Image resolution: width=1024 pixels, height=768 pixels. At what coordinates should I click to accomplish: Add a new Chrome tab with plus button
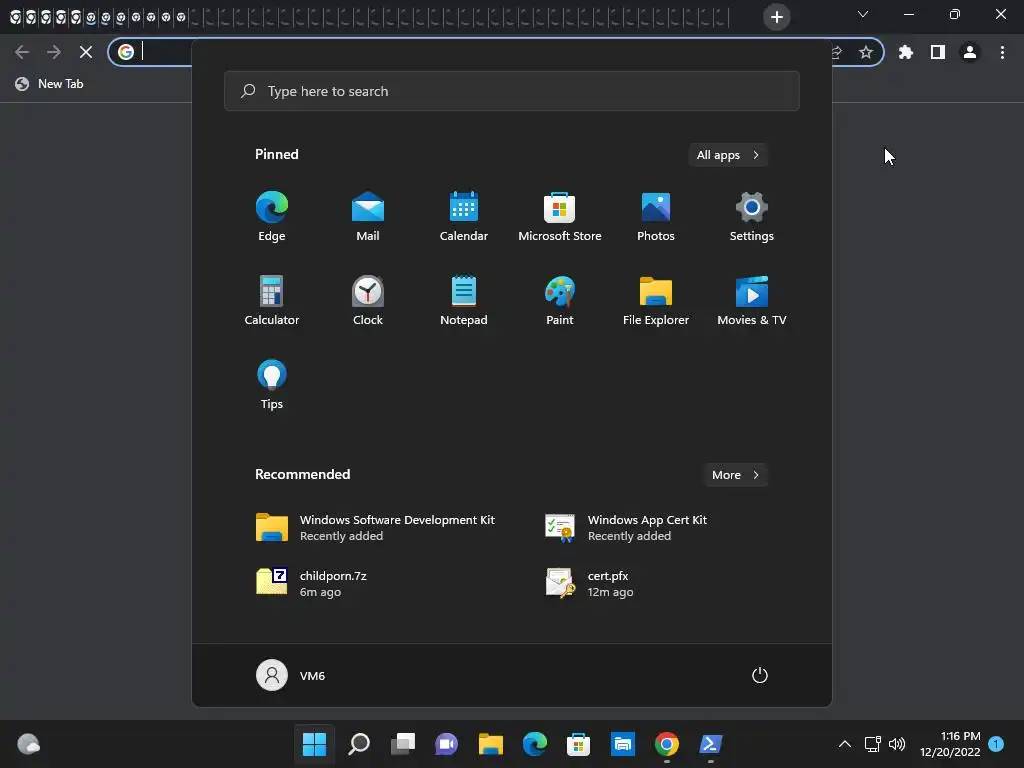coord(776,17)
